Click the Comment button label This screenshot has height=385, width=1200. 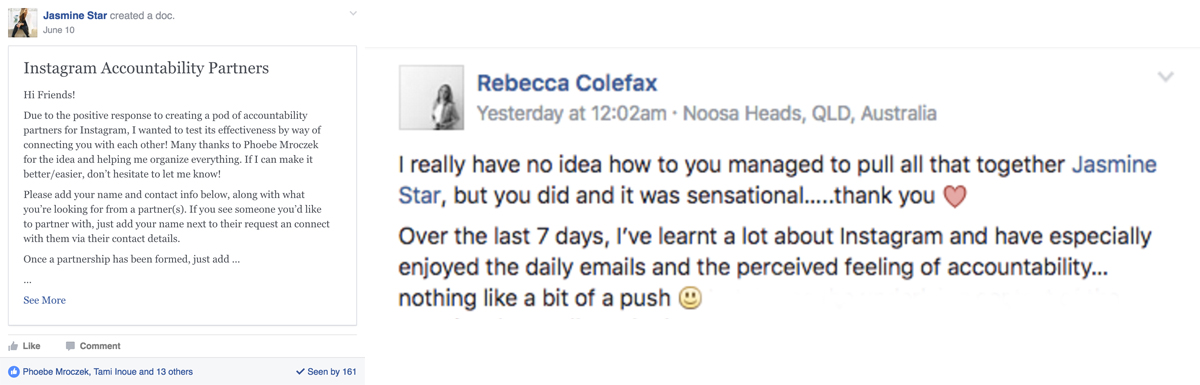pyautogui.click(x=100, y=346)
